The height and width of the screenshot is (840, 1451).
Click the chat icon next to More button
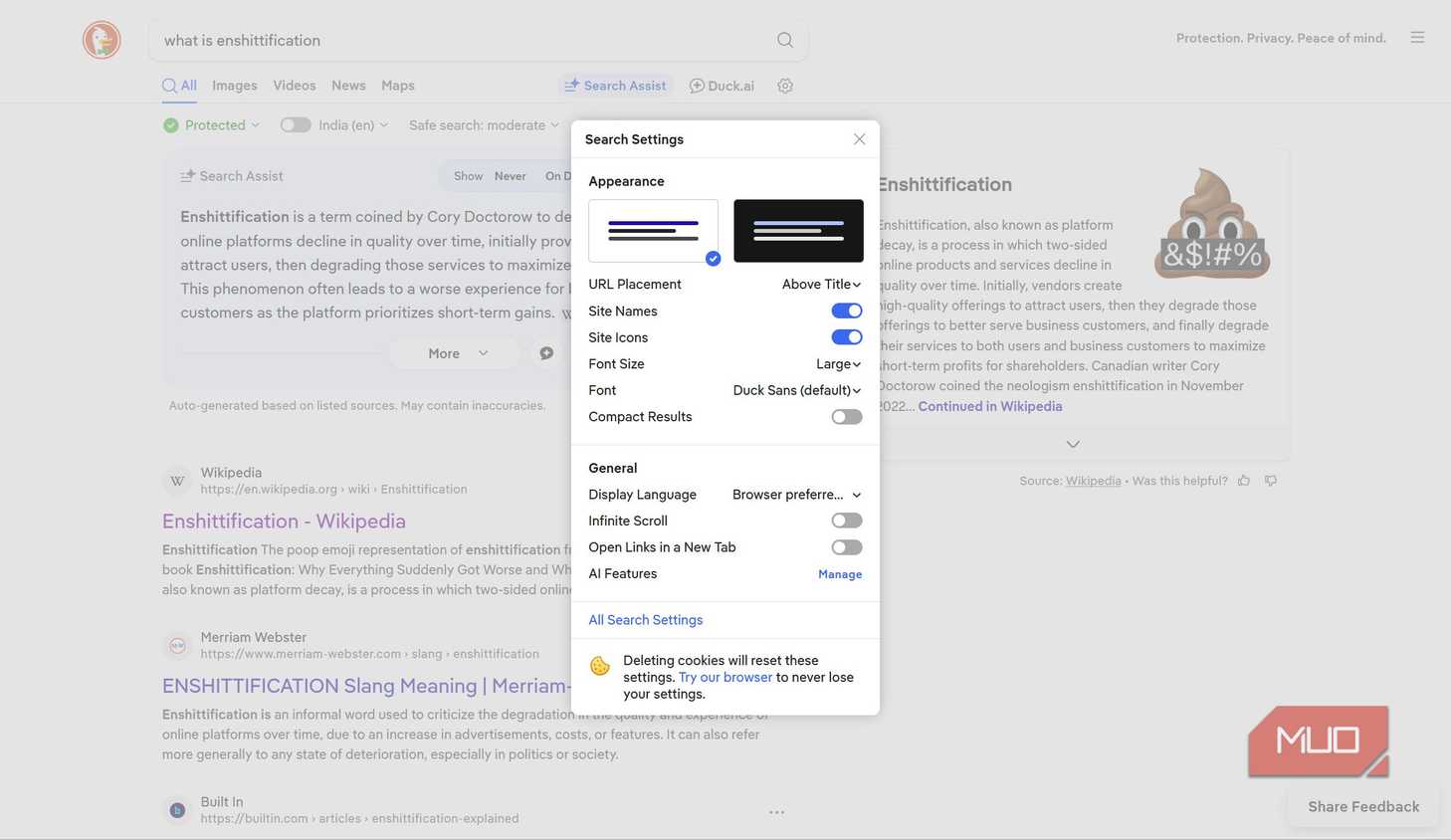546,353
